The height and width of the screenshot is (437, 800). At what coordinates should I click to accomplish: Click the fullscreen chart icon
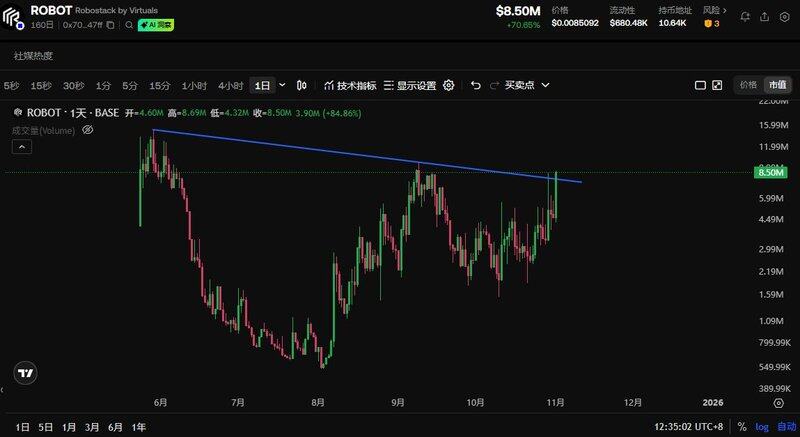click(x=717, y=86)
